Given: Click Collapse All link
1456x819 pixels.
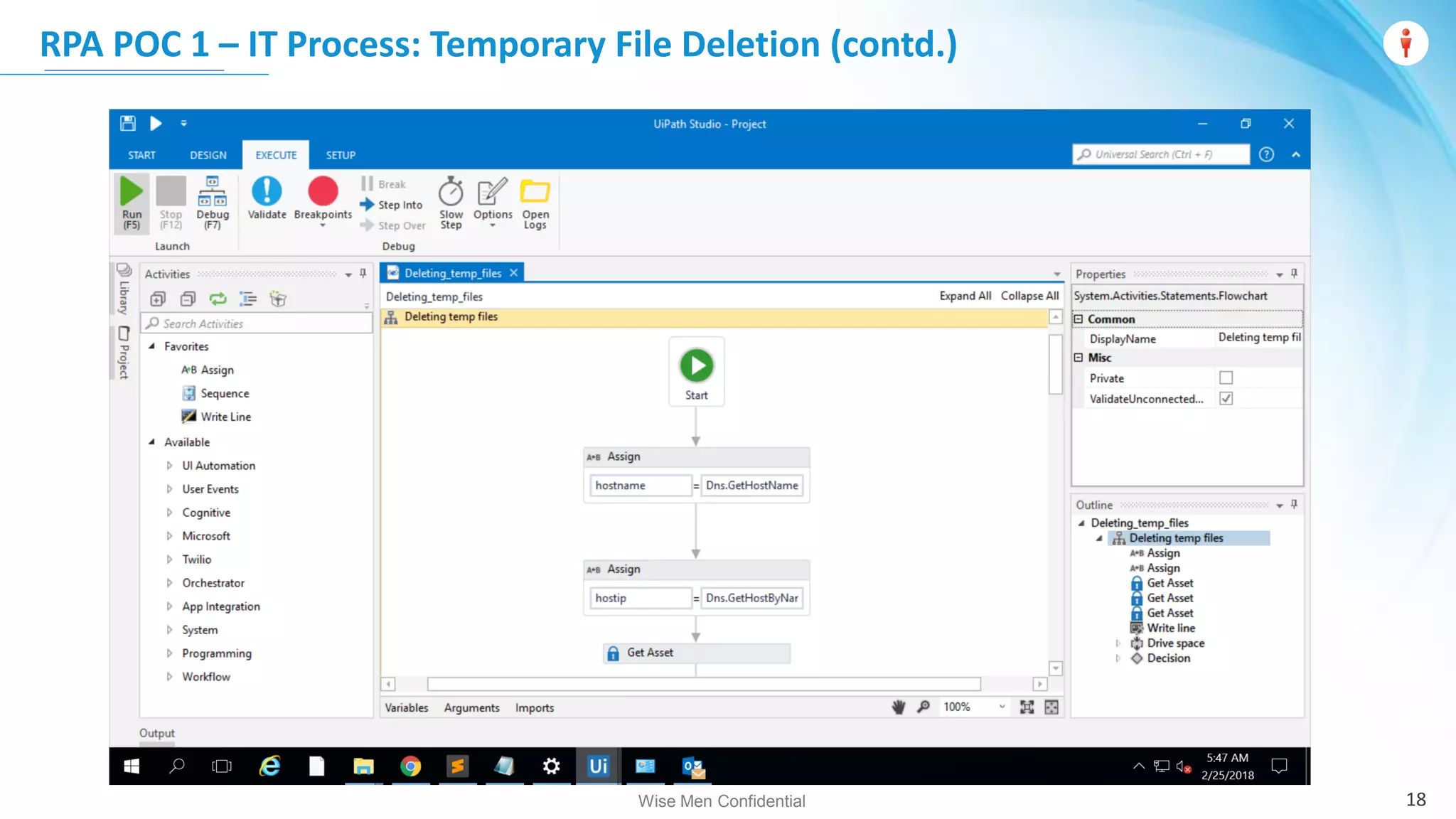Looking at the screenshot, I should (1029, 296).
